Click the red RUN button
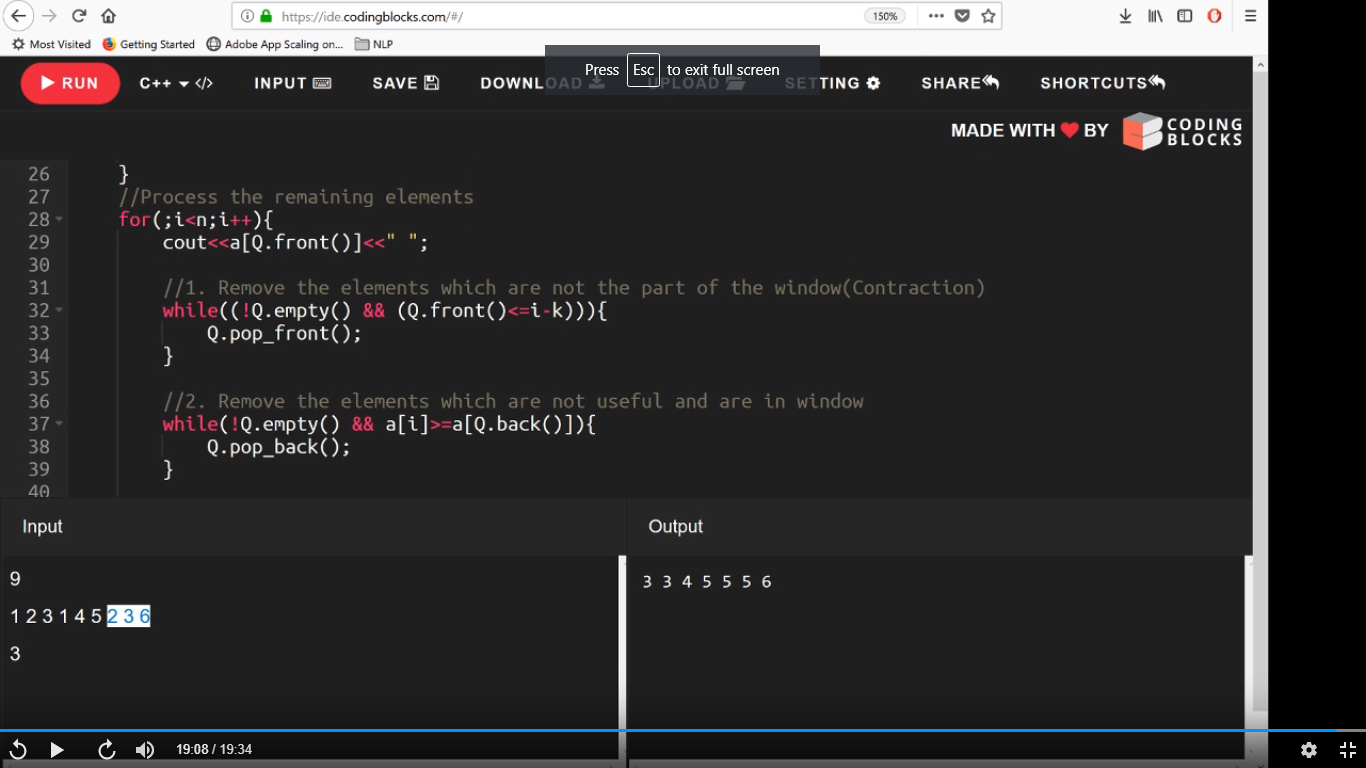This screenshot has width=1366, height=768. click(70, 83)
